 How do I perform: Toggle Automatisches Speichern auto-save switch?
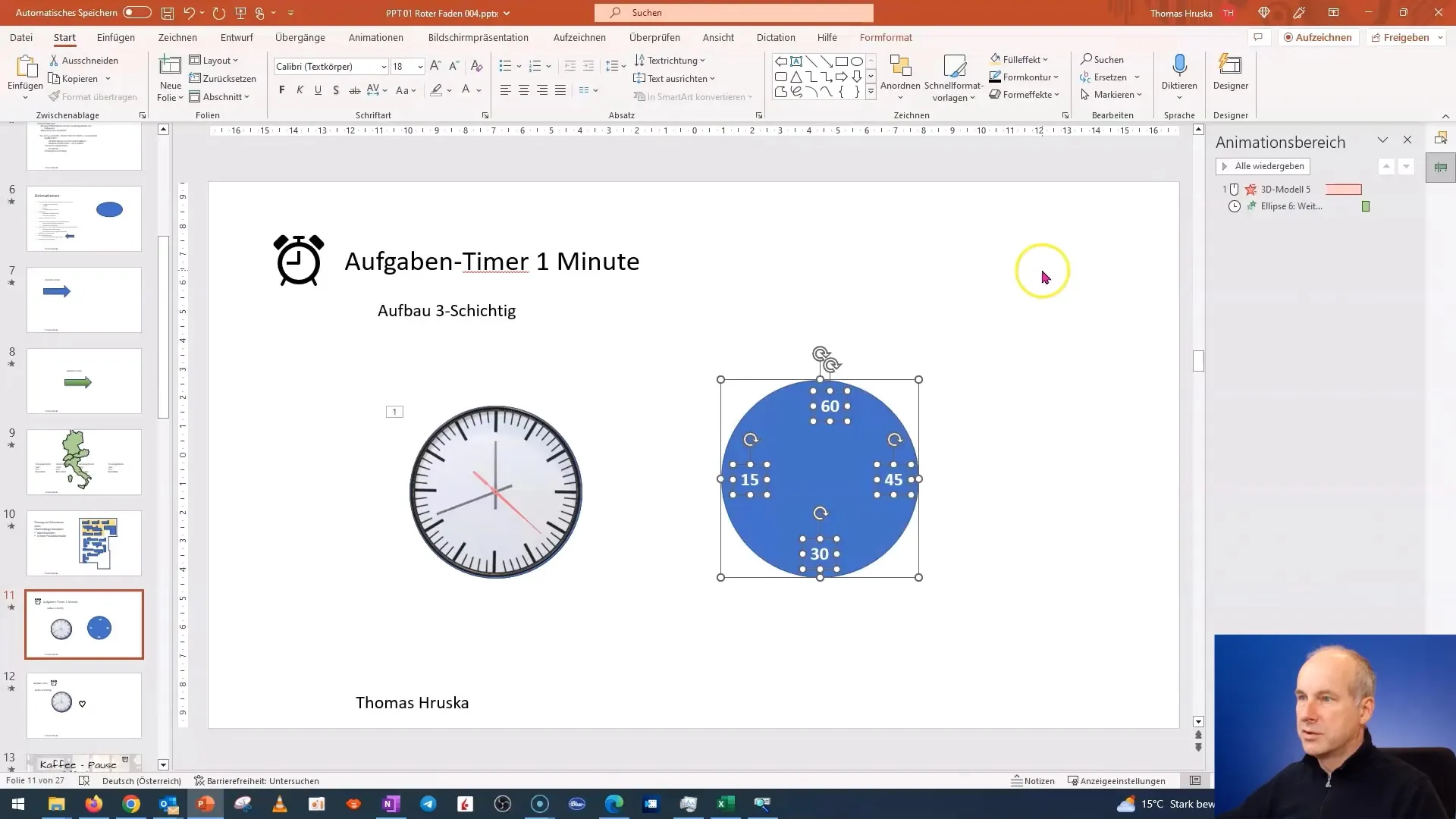point(137,12)
